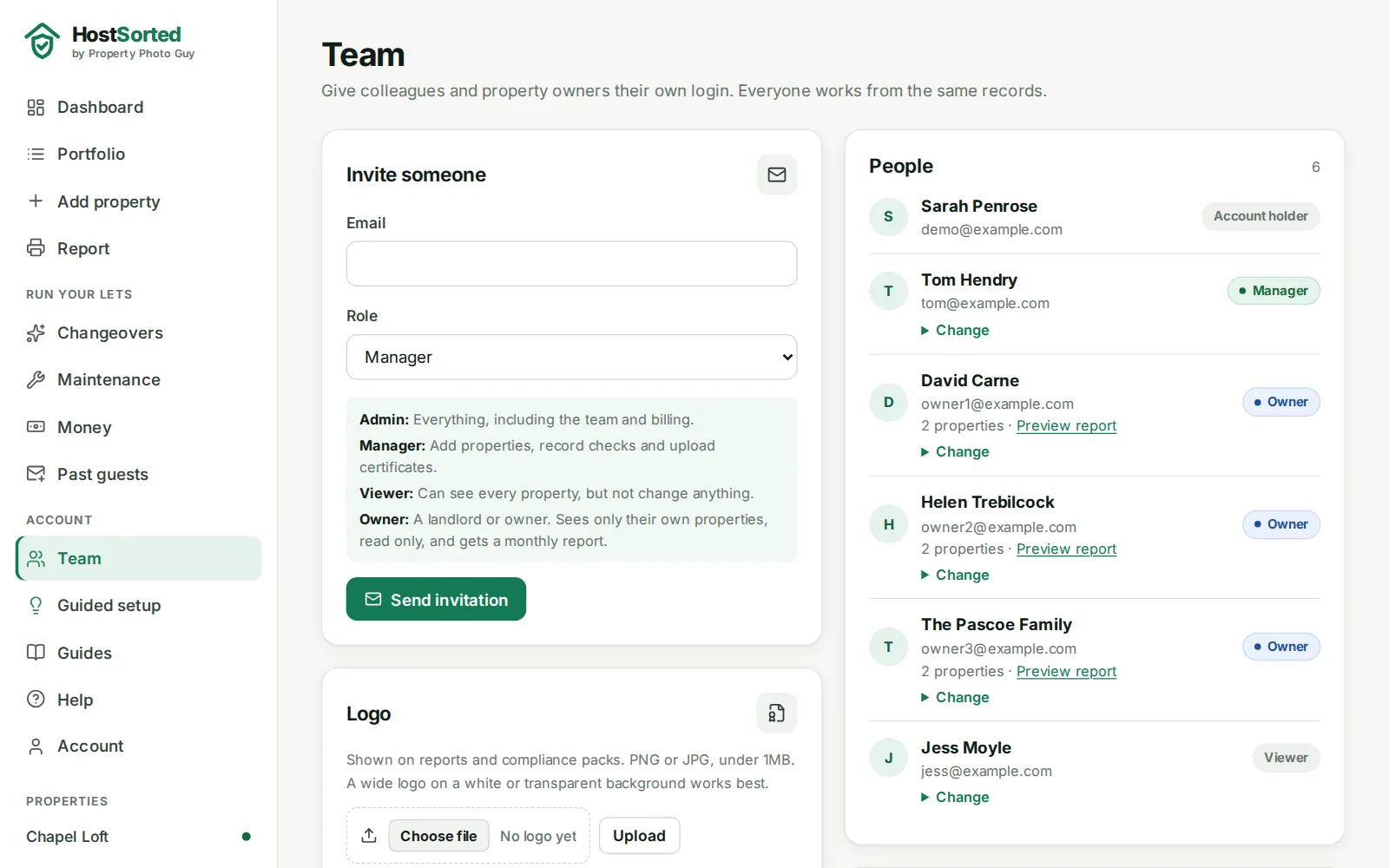This screenshot has width=1389, height=868.
Task: Click the Add property plus icon
Action: [36, 201]
